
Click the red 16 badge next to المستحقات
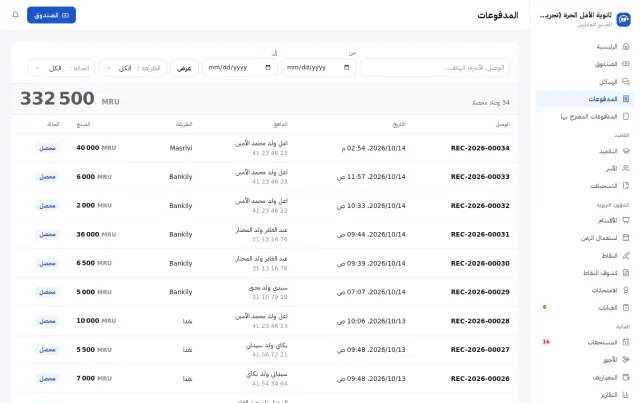click(x=546, y=342)
